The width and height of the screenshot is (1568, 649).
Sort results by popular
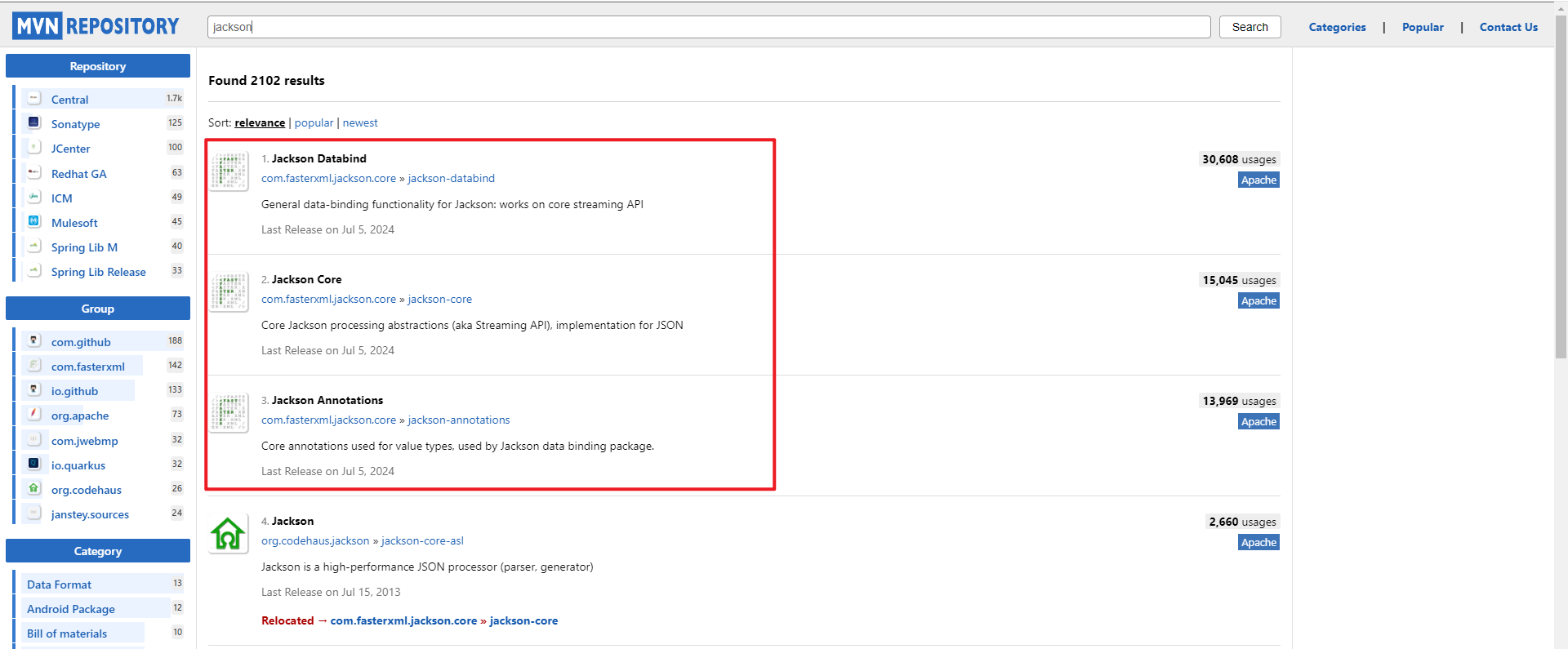tap(314, 122)
